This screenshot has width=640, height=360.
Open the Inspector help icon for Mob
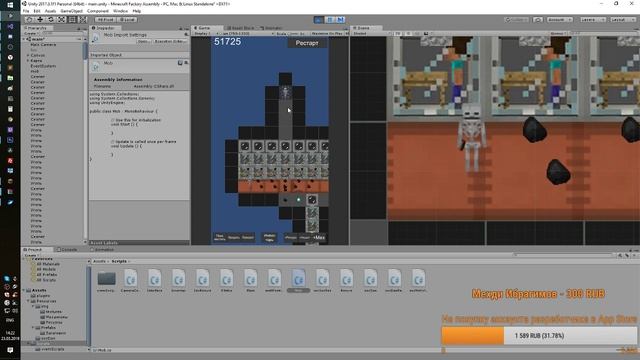[x=180, y=63]
